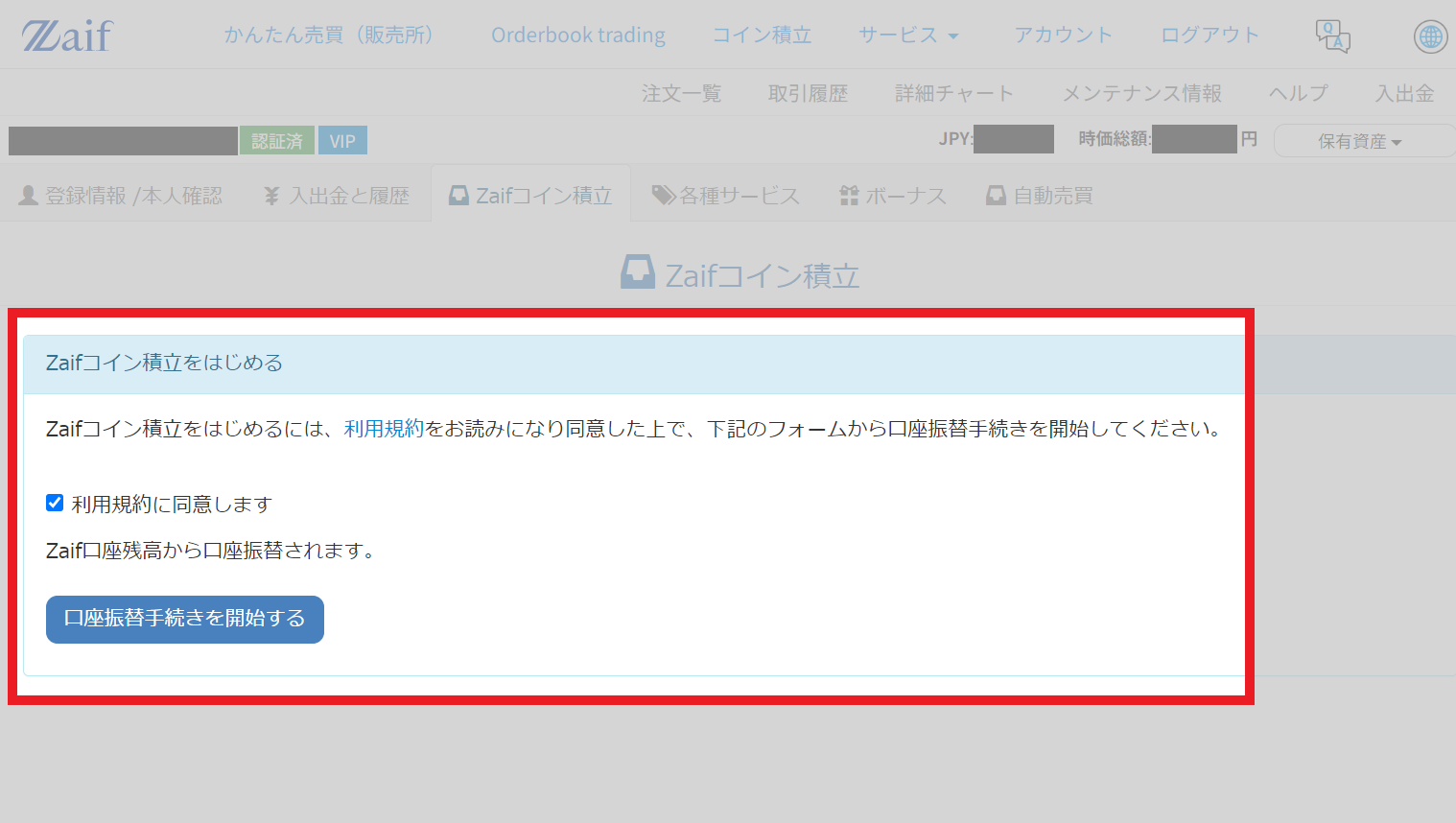Switch to 自動売買 tab
This screenshot has width=1456, height=823.
click(1040, 196)
